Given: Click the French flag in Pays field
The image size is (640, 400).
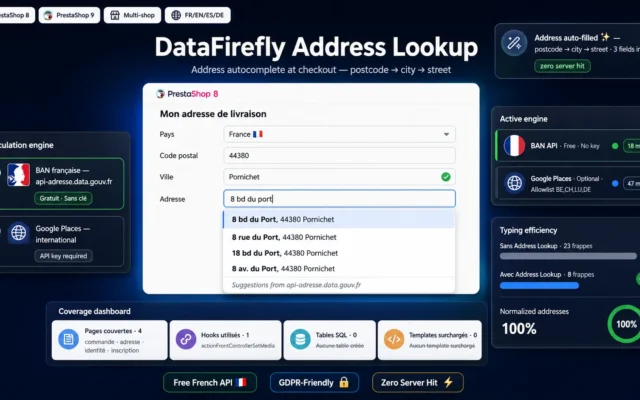Looking at the screenshot, I should click(258, 134).
